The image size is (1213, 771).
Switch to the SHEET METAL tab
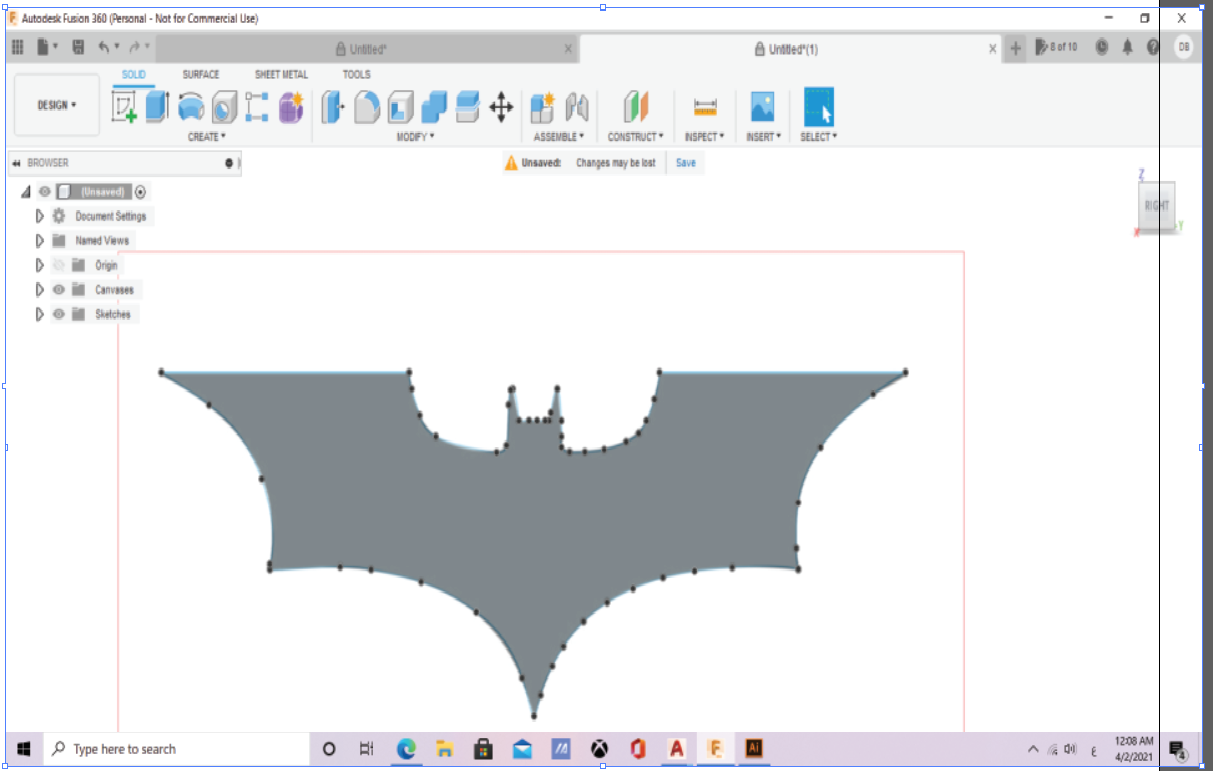281,74
